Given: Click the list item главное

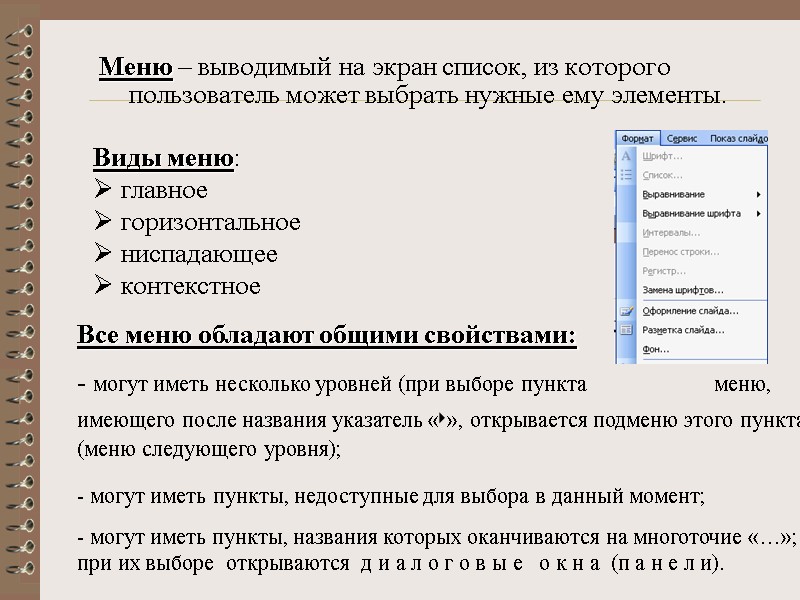Looking at the screenshot, I should click(164, 191).
